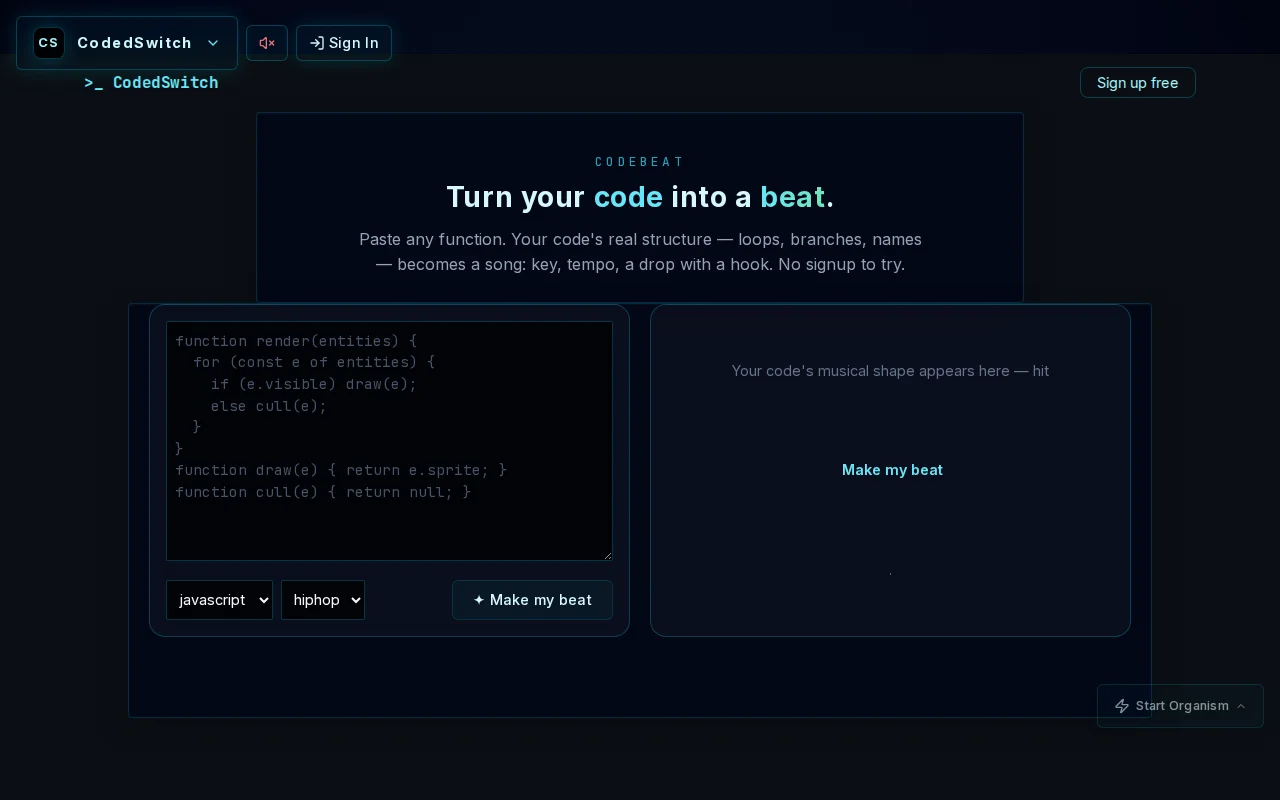Click the CODEBEAT label

pos(640,162)
